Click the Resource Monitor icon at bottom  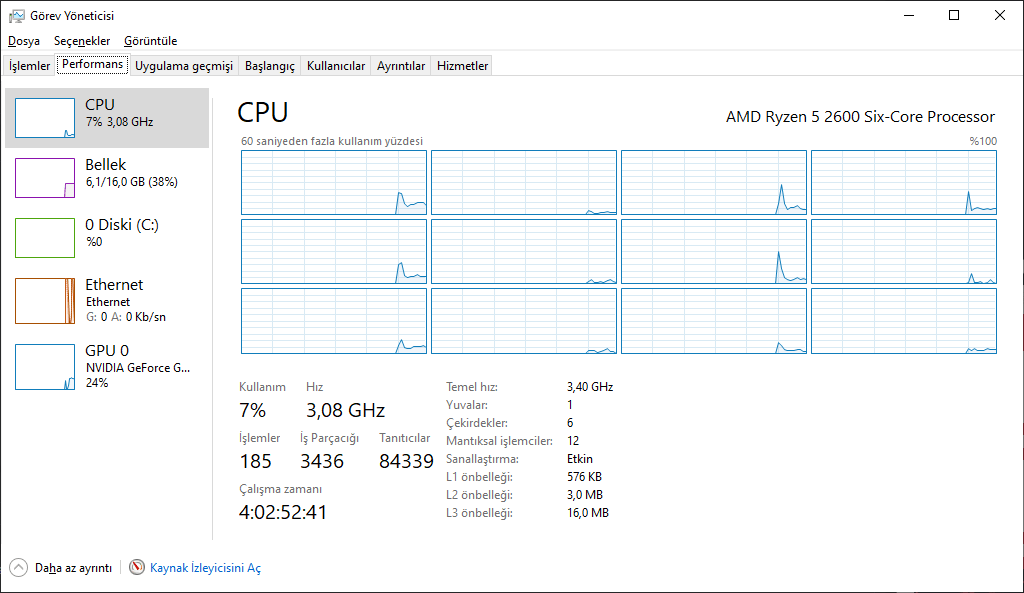(x=136, y=567)
